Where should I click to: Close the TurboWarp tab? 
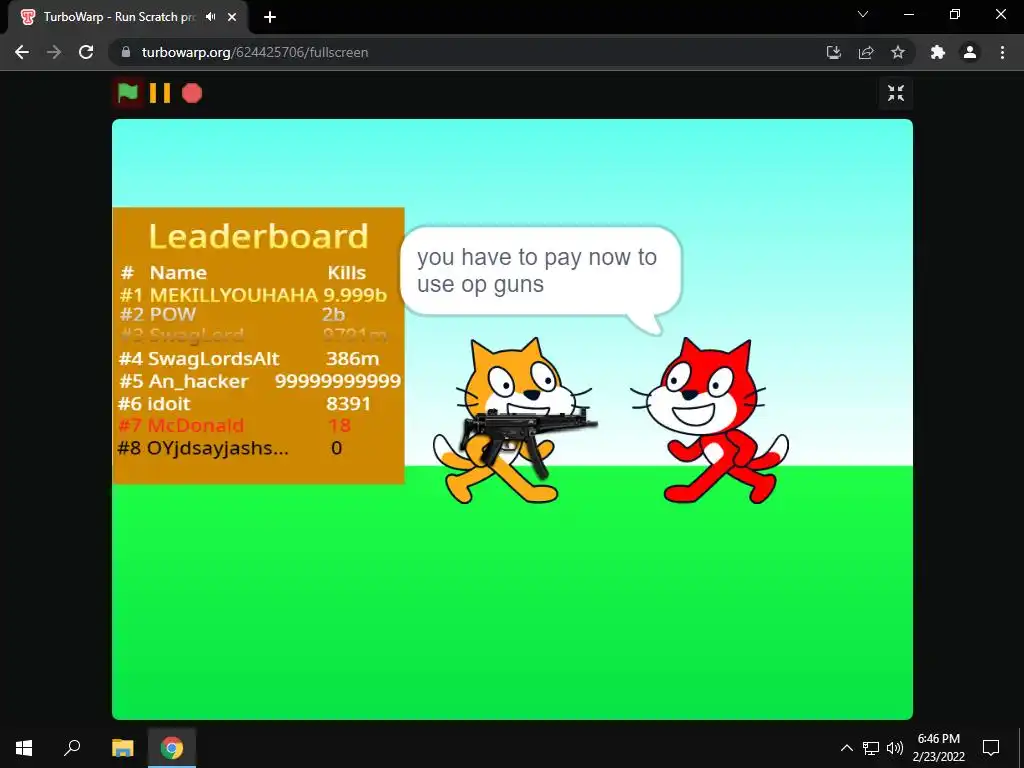(232, 17)
